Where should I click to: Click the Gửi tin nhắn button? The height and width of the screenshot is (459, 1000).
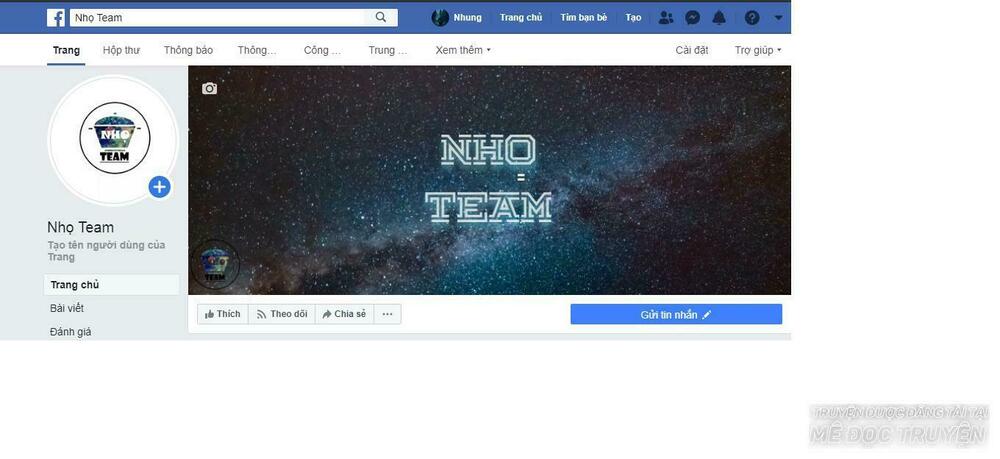coord(676,314)
